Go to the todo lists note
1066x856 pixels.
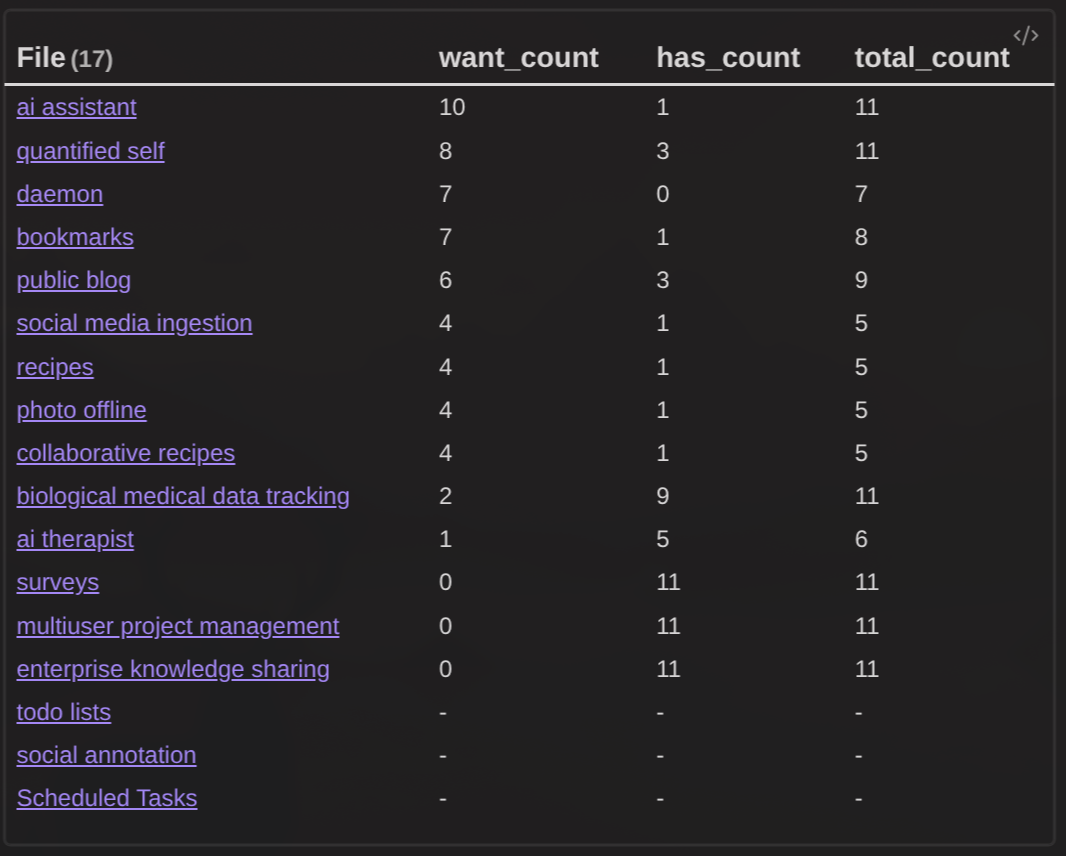[64, 712]
